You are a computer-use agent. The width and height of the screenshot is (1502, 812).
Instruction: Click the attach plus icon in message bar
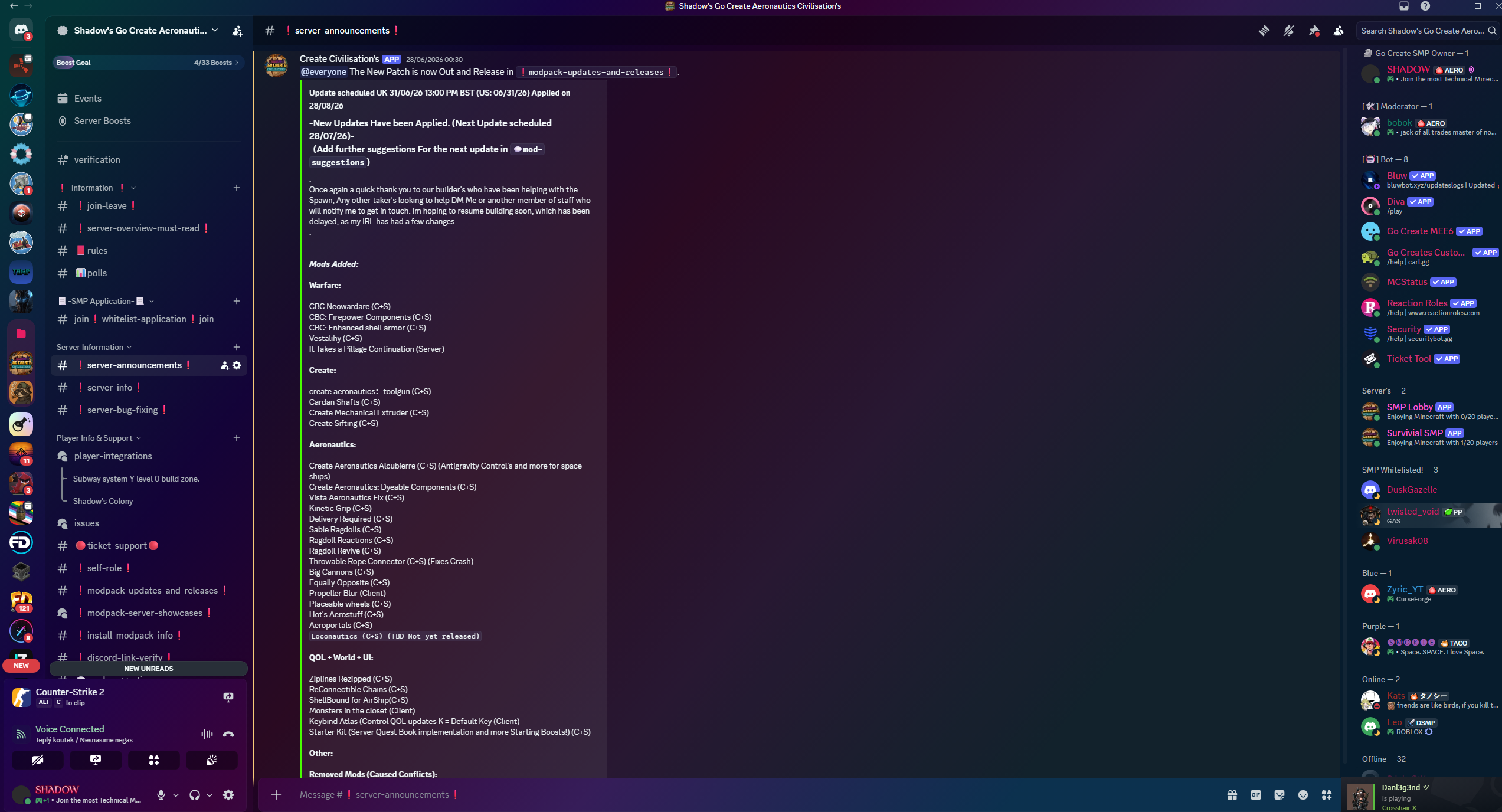coord(276,795)
